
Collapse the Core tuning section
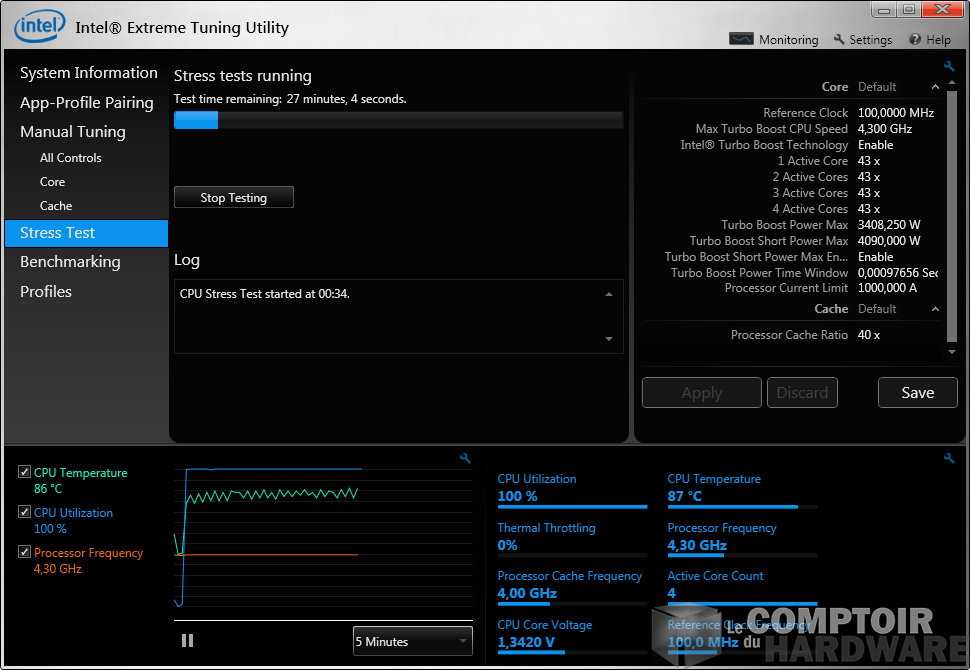pyautogui.click(x=935, y=86)
